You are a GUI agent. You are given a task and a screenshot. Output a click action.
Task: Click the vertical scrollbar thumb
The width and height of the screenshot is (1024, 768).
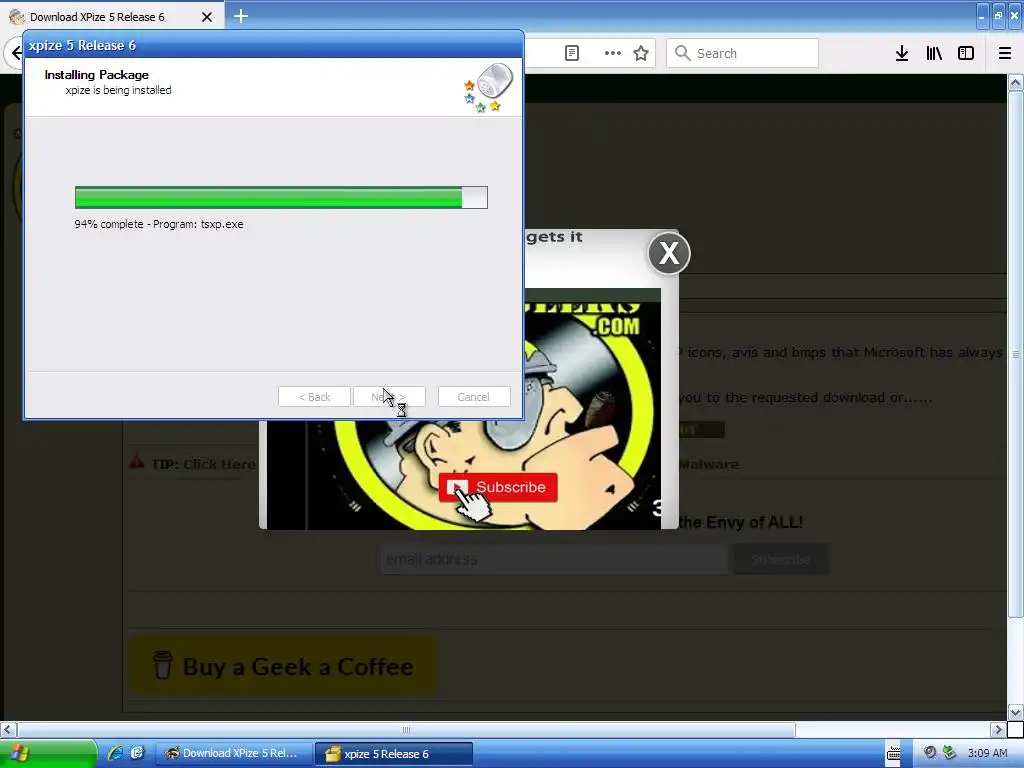pos(1016,355)
